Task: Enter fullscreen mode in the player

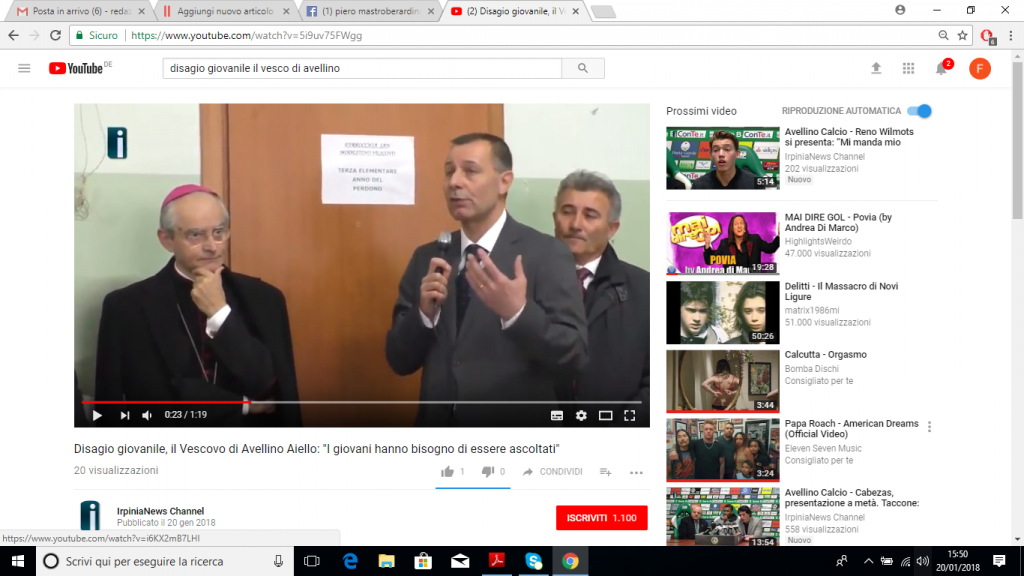Action: (630, 415)
